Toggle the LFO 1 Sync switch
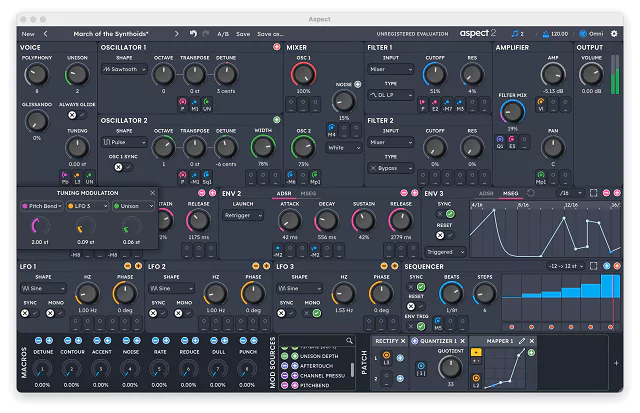The width and height of the screenshot is (640, 413). click(30, 313)
